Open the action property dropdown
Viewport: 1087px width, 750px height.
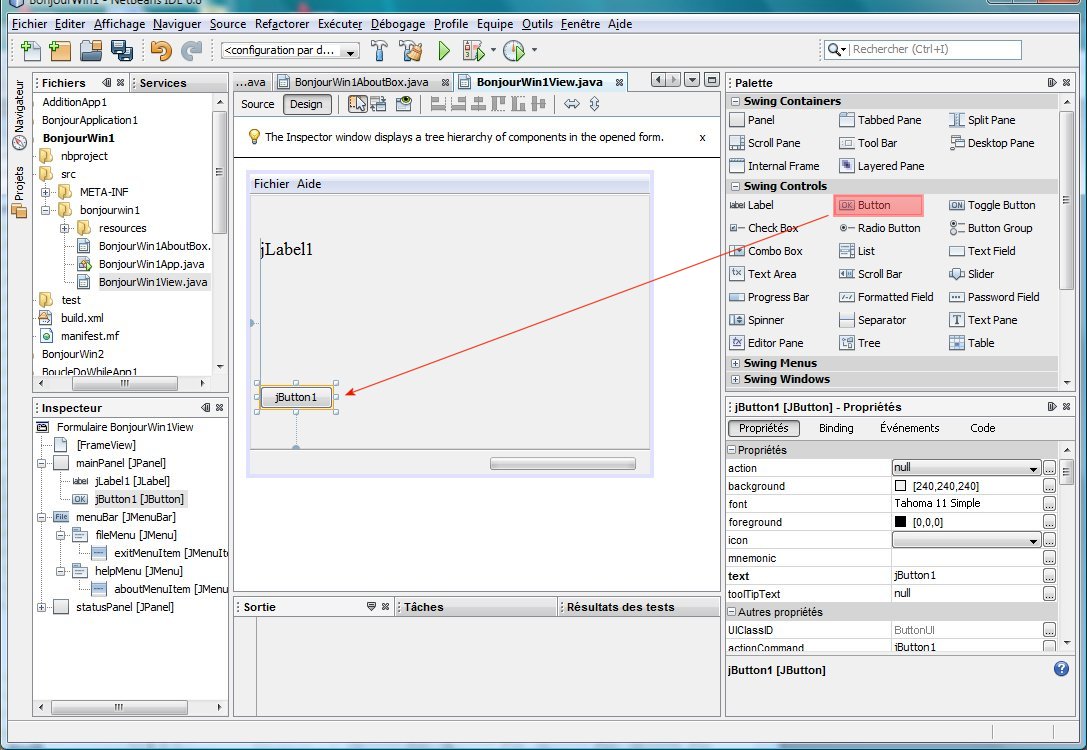click(1033, 469)
